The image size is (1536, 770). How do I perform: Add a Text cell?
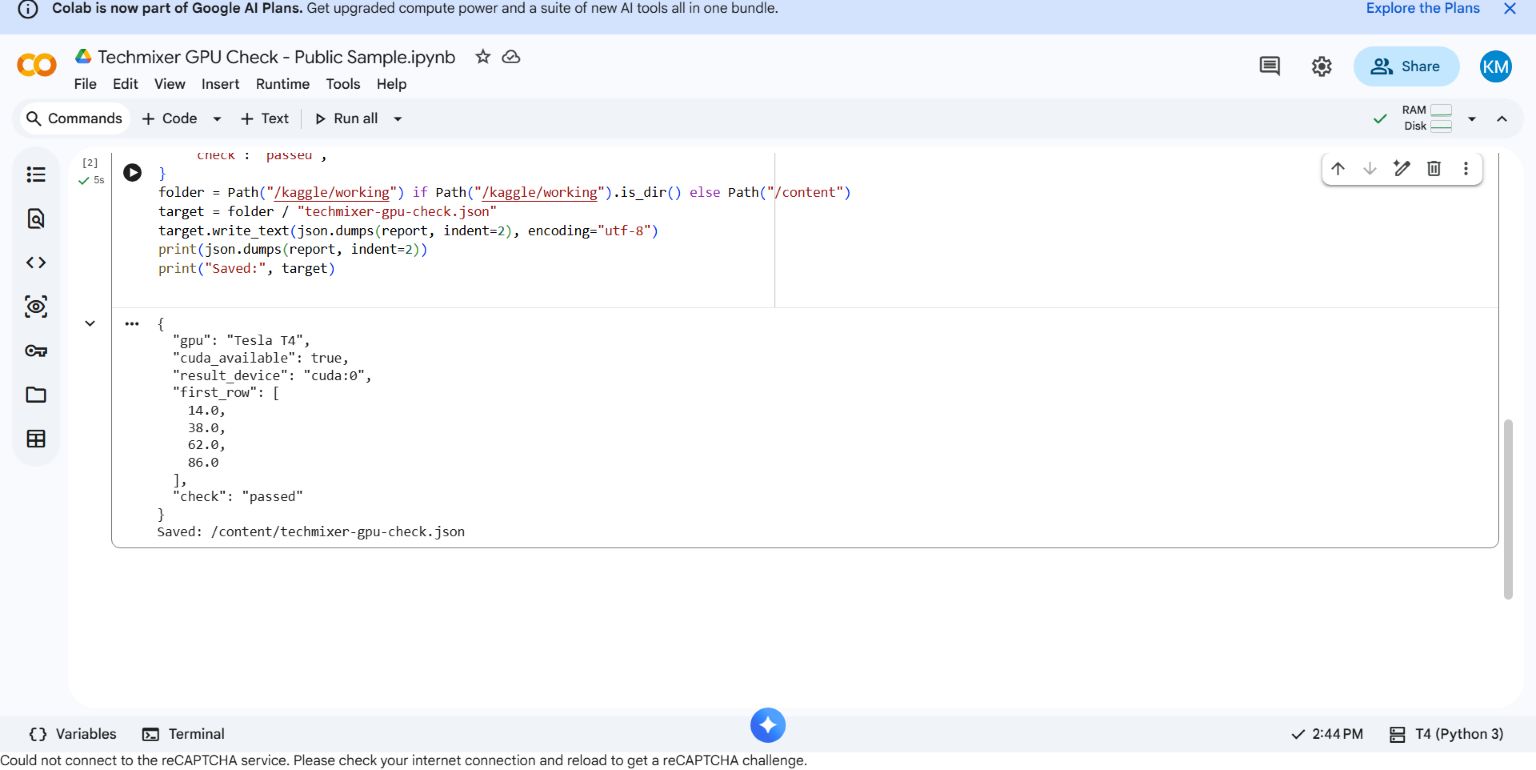pyautogui.click(x=265, y=118)
